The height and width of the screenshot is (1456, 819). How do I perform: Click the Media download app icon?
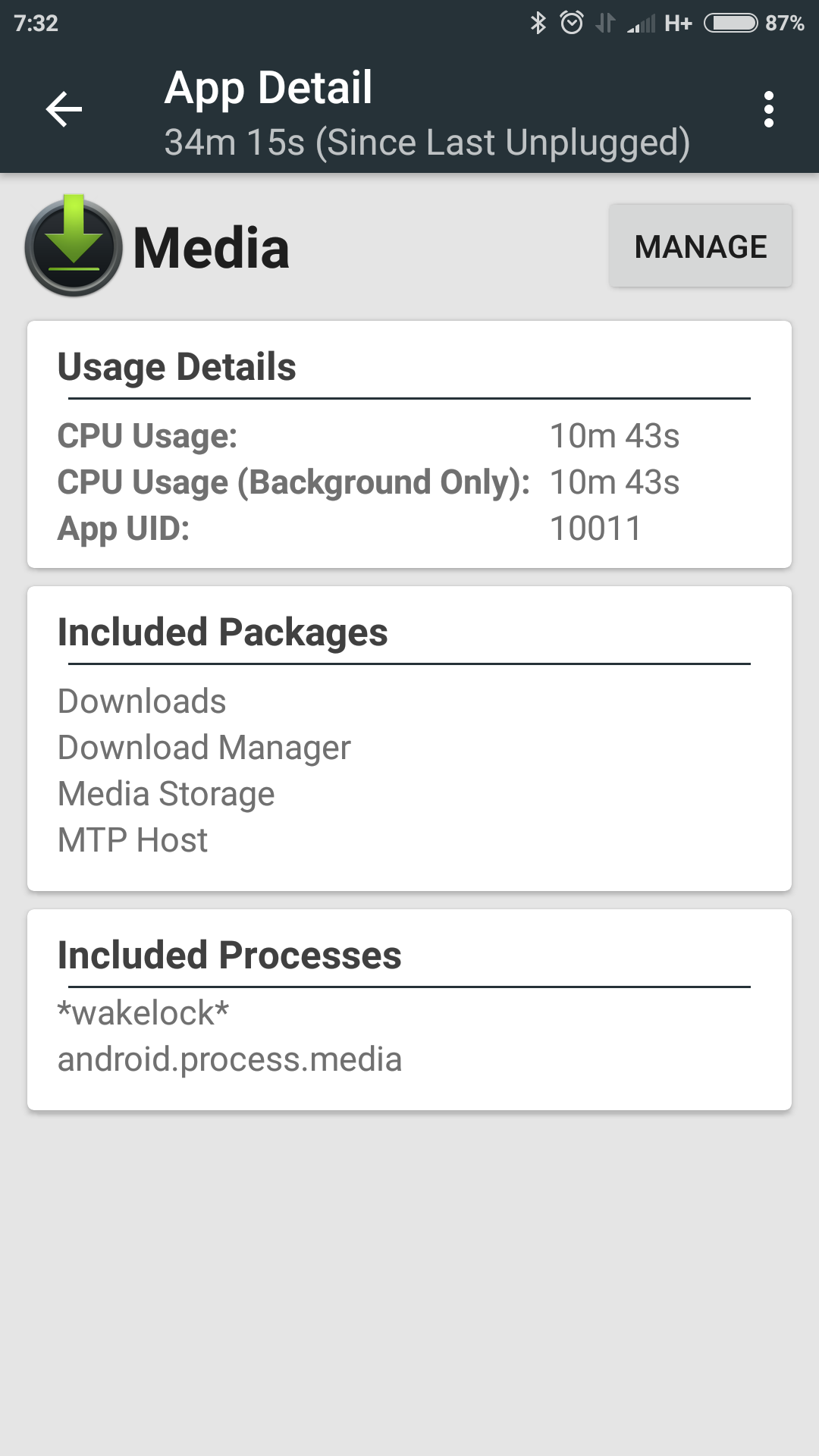click(x=74, y=246)
